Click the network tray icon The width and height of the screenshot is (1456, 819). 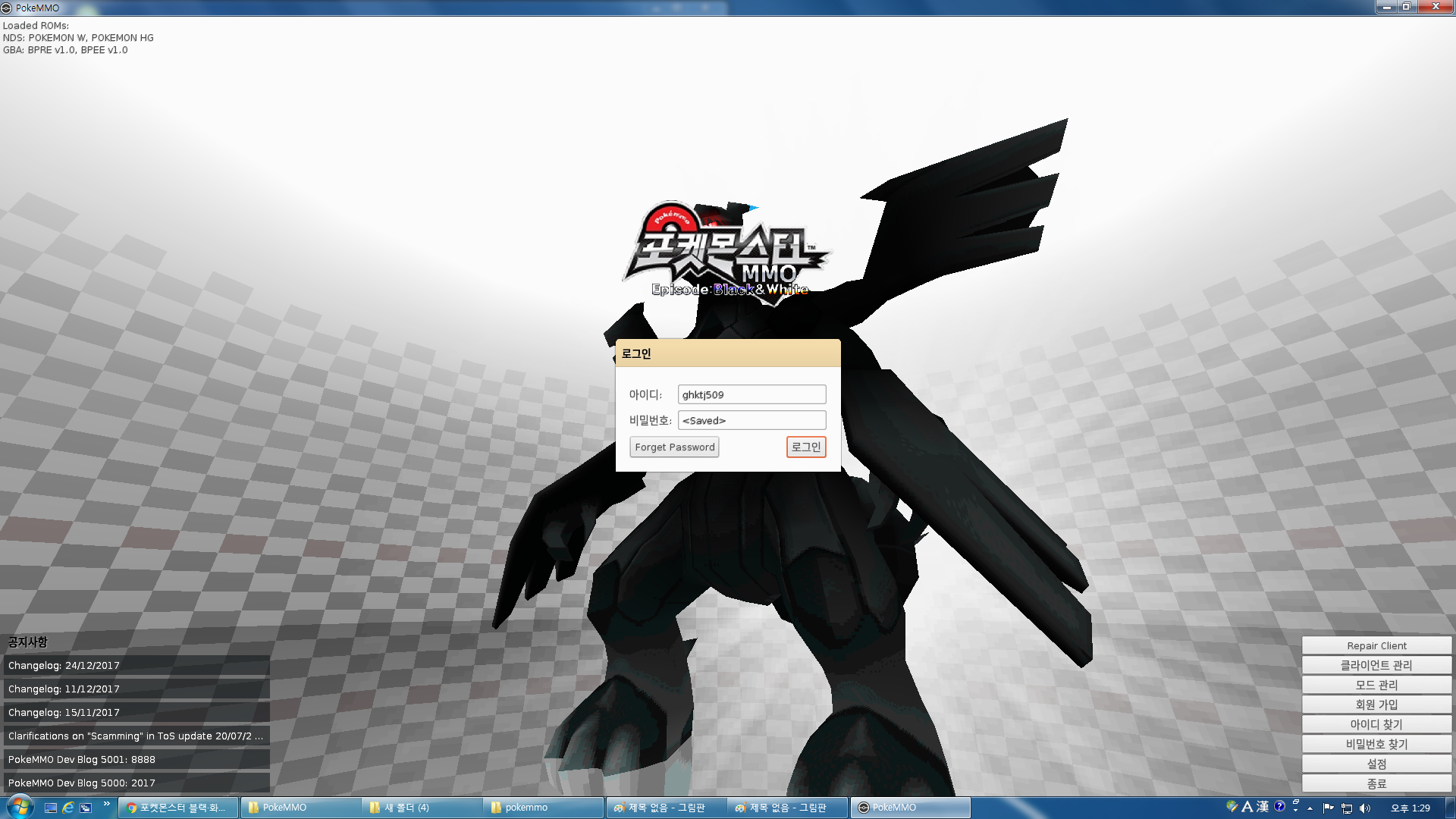pyautogui.click(x=1347, y=808)
